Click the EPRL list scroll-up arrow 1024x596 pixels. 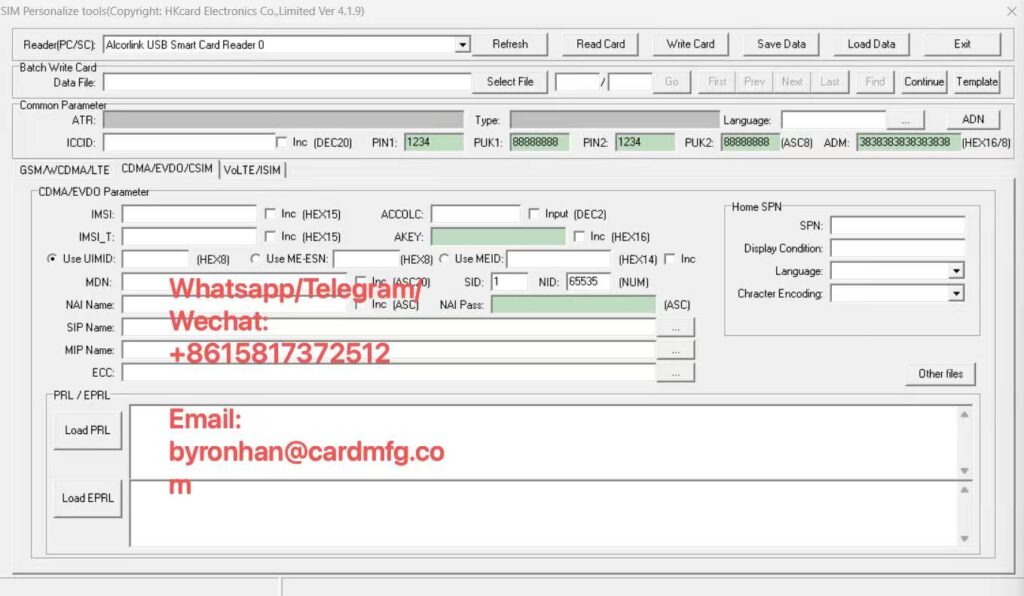[x=965, y=490]
